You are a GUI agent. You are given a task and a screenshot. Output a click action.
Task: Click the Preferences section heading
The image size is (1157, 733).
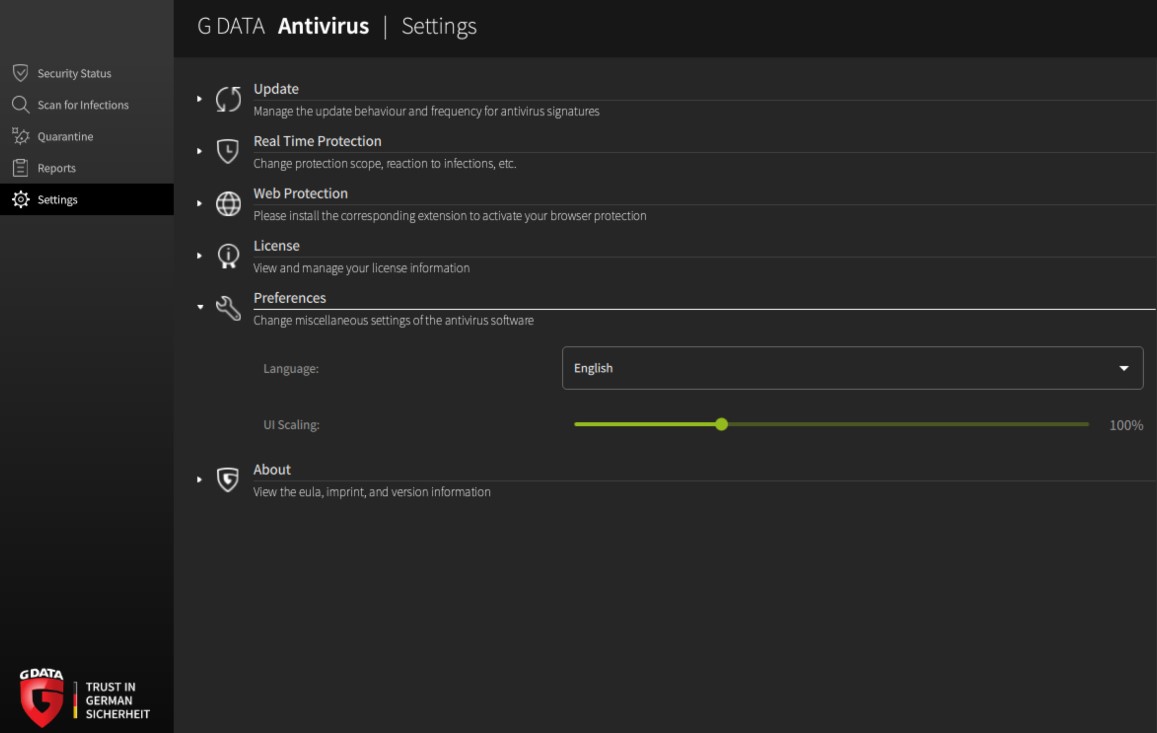coord(289,298)
